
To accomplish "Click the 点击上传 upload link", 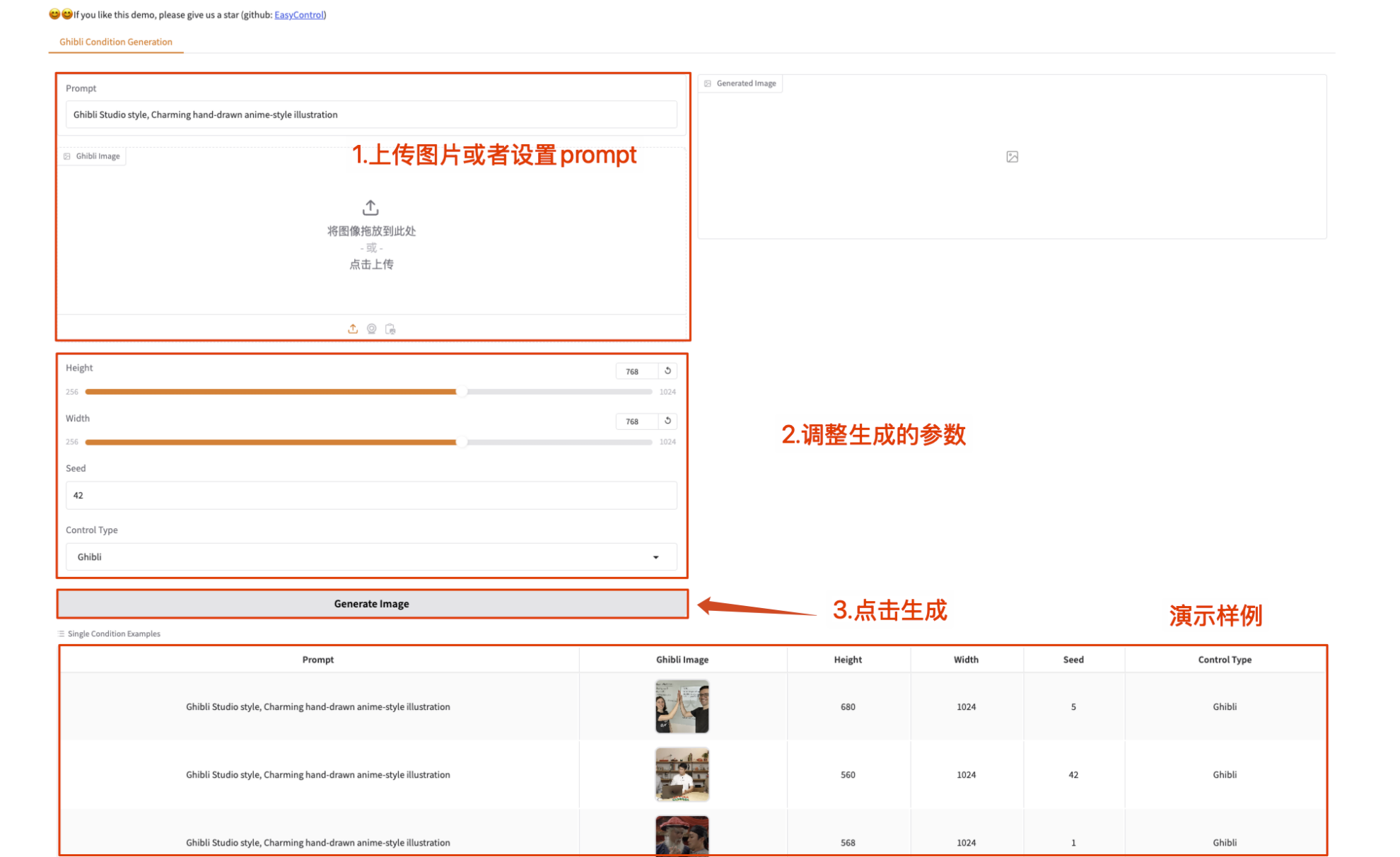I will pyautogui.click(x=371, y=264).
